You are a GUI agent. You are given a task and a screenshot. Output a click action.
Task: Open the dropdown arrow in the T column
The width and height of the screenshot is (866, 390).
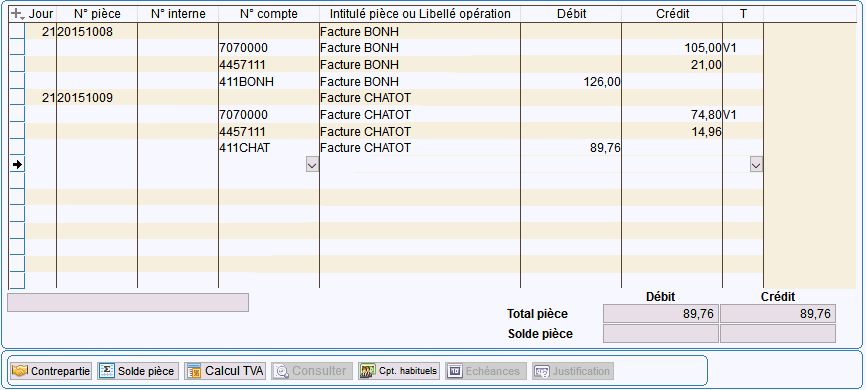(756, 165)
